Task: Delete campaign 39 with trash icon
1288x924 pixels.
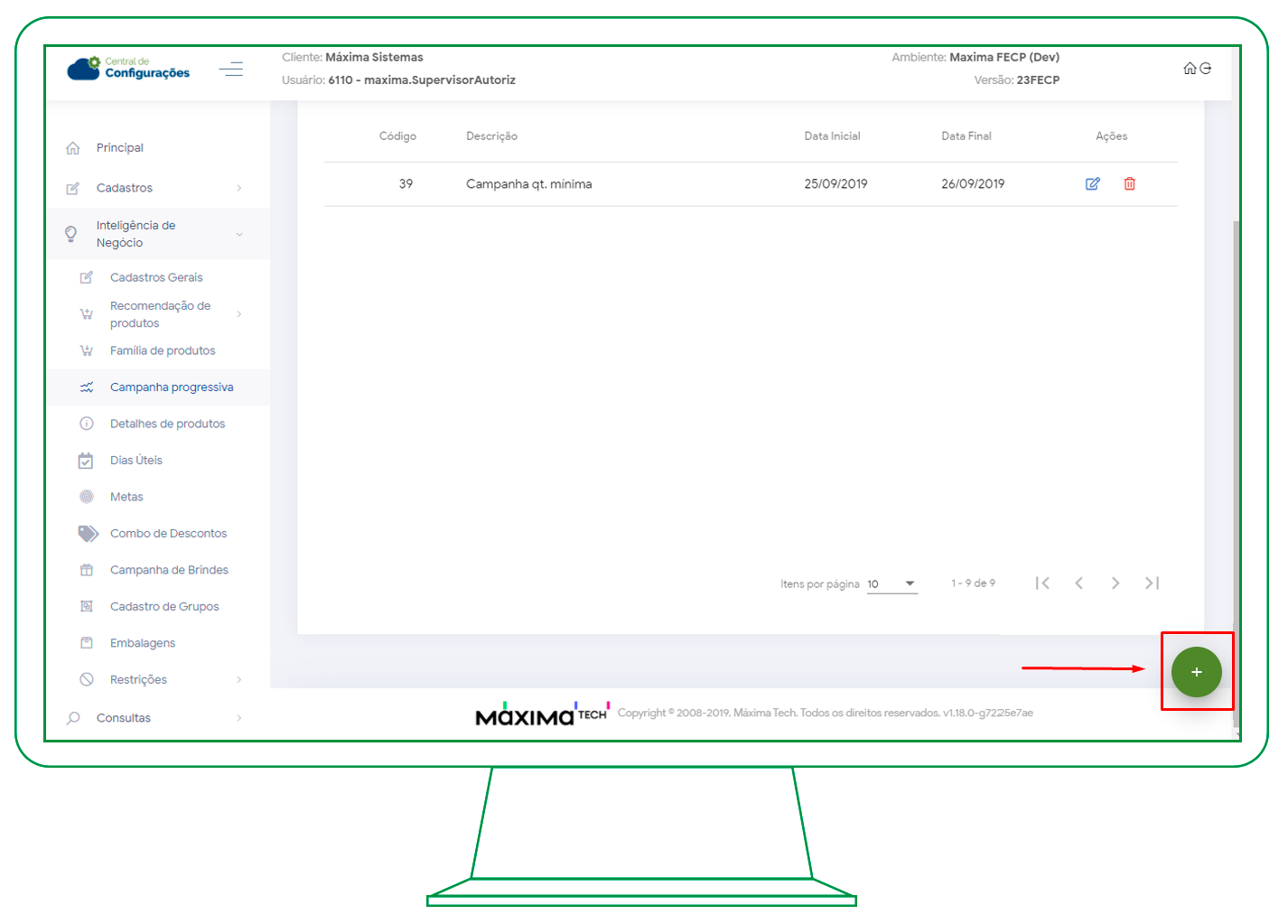Action: click(1130, 184)
